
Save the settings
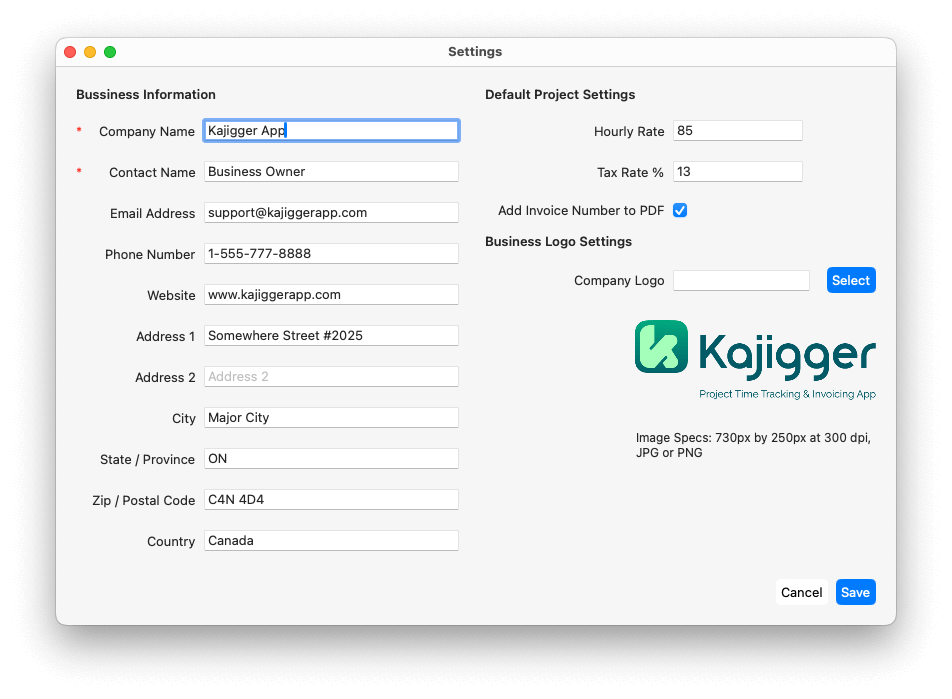click(x=855, y=592)
